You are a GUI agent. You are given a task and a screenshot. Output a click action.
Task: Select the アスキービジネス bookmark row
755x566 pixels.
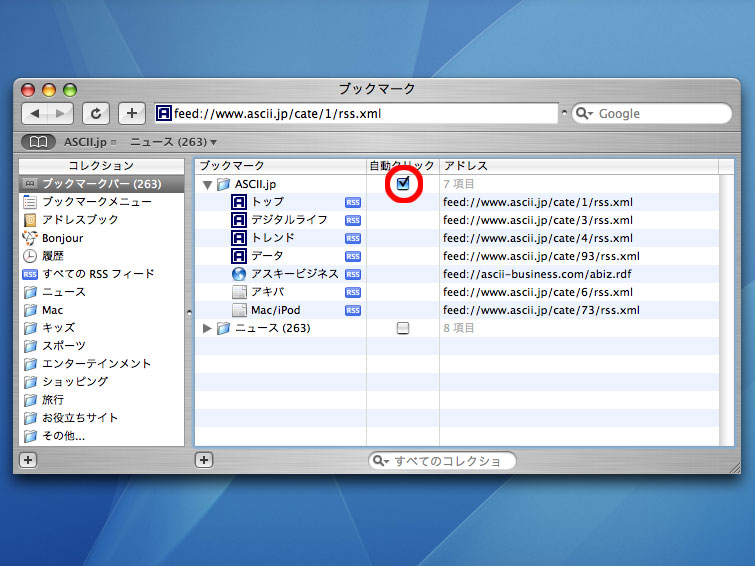point(294,274)
